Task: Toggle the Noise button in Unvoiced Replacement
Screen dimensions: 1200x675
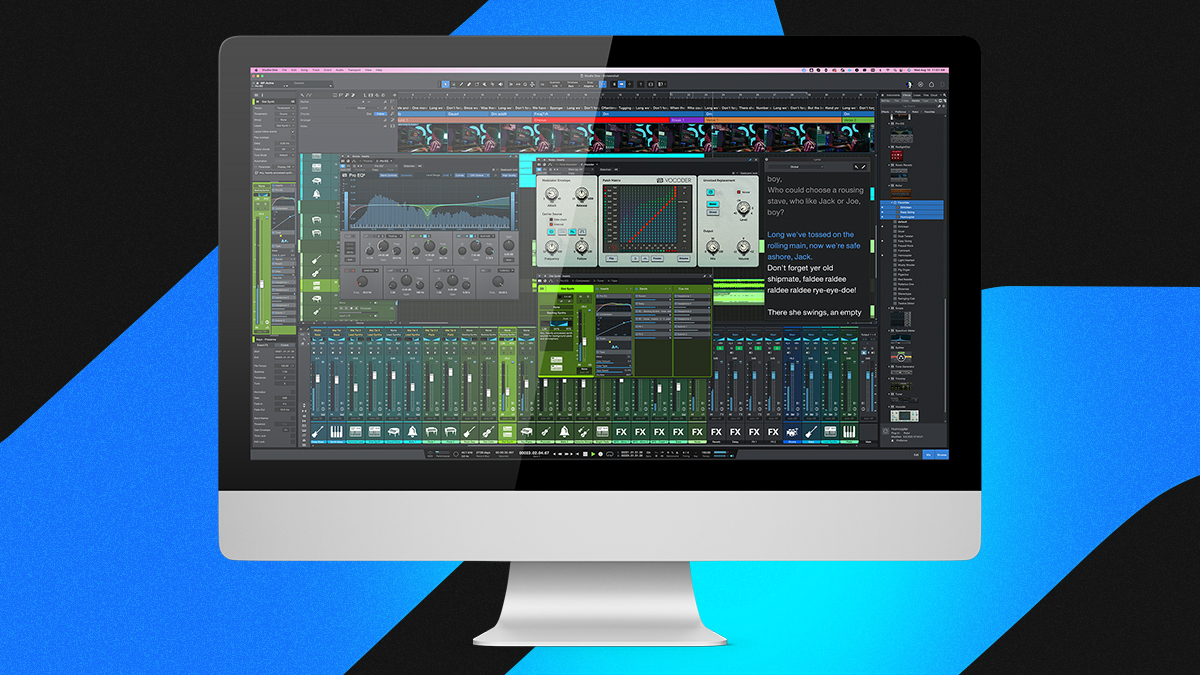Action: 713,204
